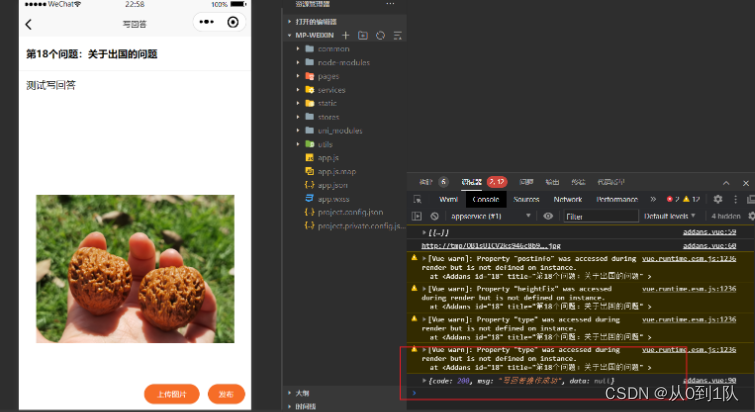Tap the capsule close circle icon
Image resolution: width=755 pixels, height=412 pixels.
233,22
